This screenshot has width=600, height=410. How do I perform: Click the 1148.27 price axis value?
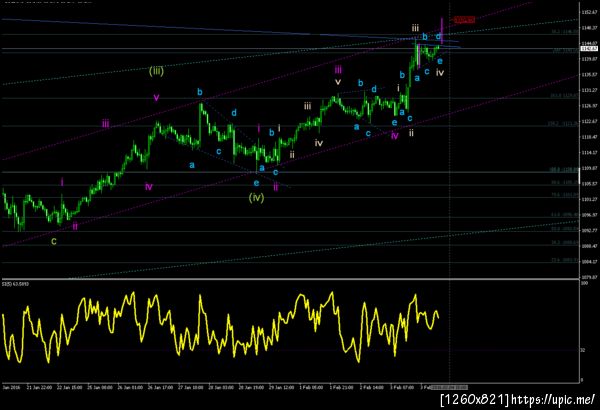pos(589,28)
